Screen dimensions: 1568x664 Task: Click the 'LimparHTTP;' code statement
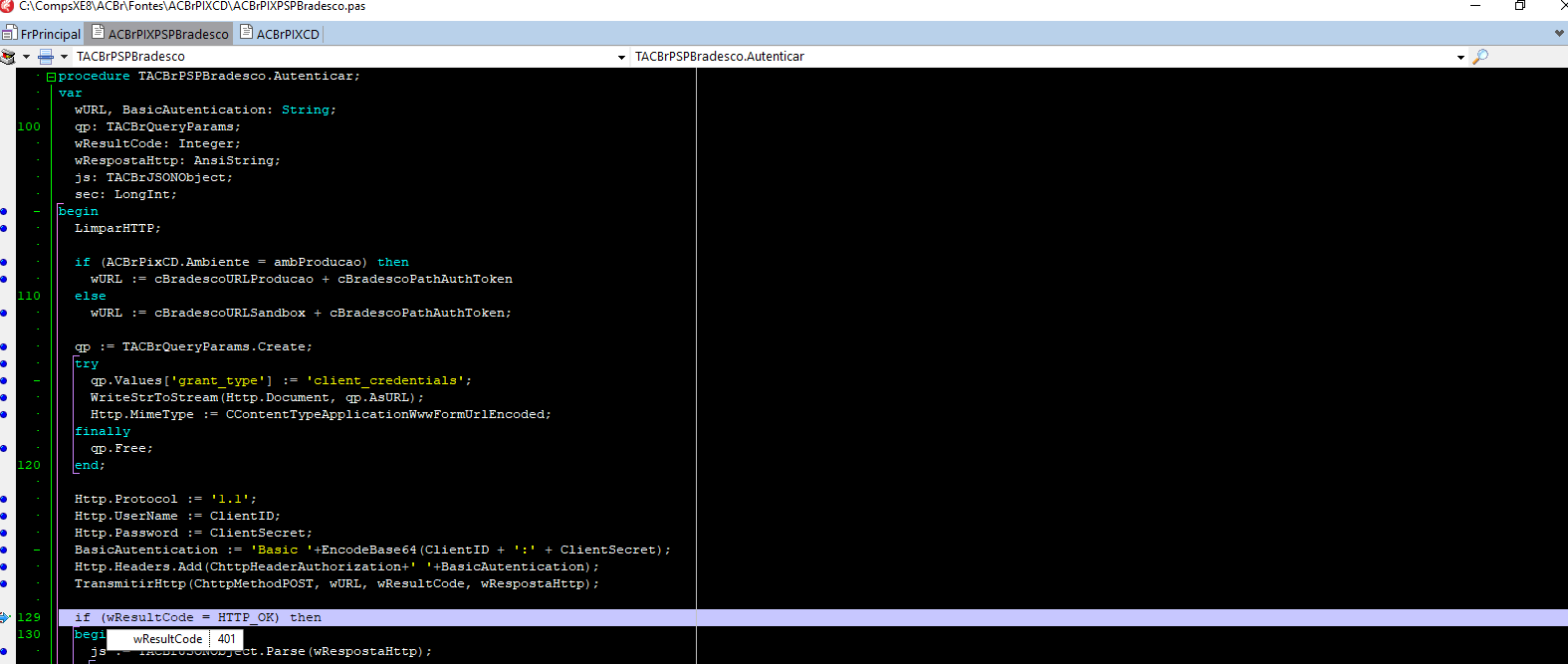(117, 228)
